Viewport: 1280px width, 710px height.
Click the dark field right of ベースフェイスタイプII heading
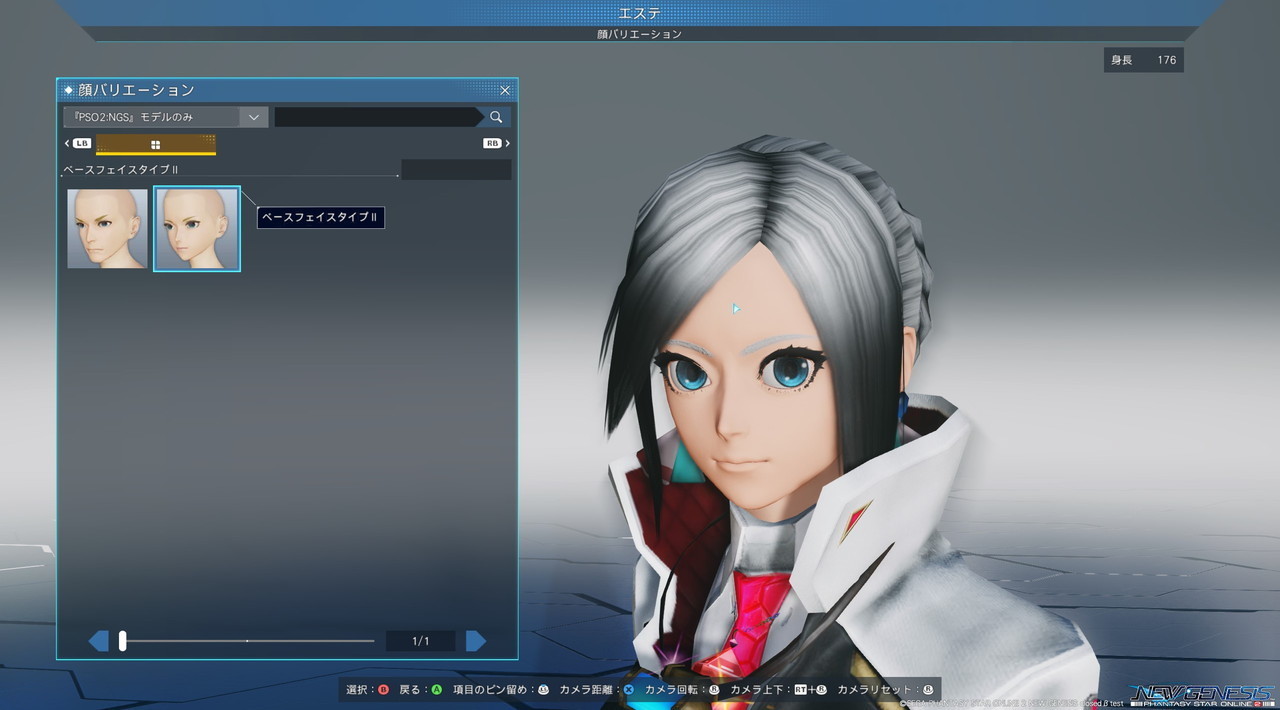point(456,169)
